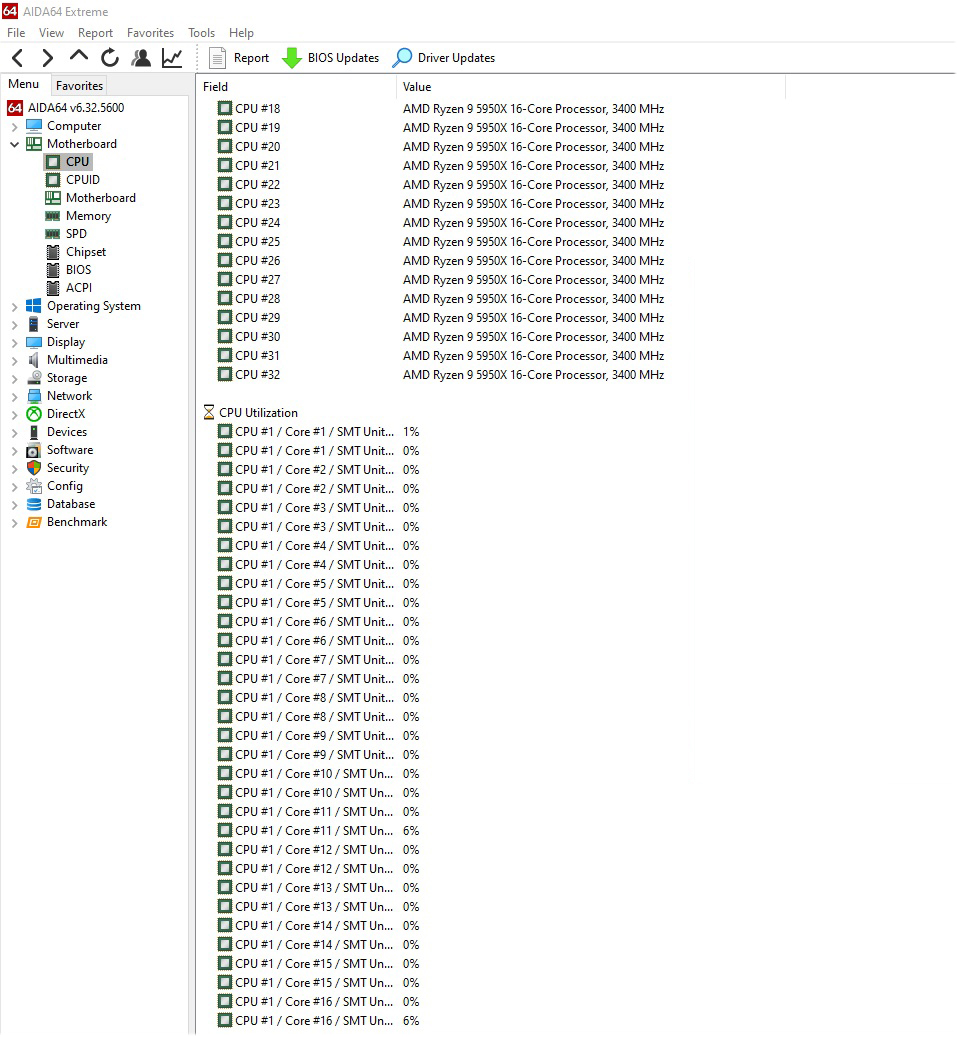The image size is (958, 1037).
Task: Click the Report button label
Action: (251, 58)
